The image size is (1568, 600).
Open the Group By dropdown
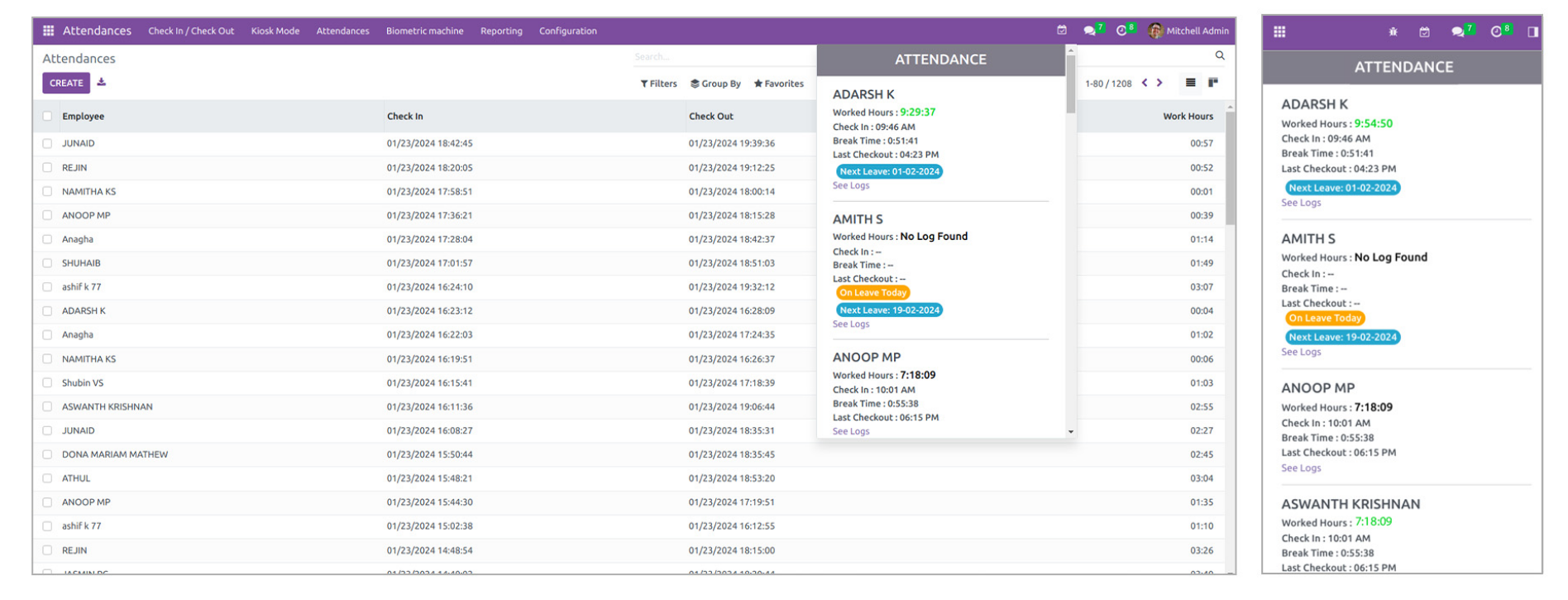716,84
